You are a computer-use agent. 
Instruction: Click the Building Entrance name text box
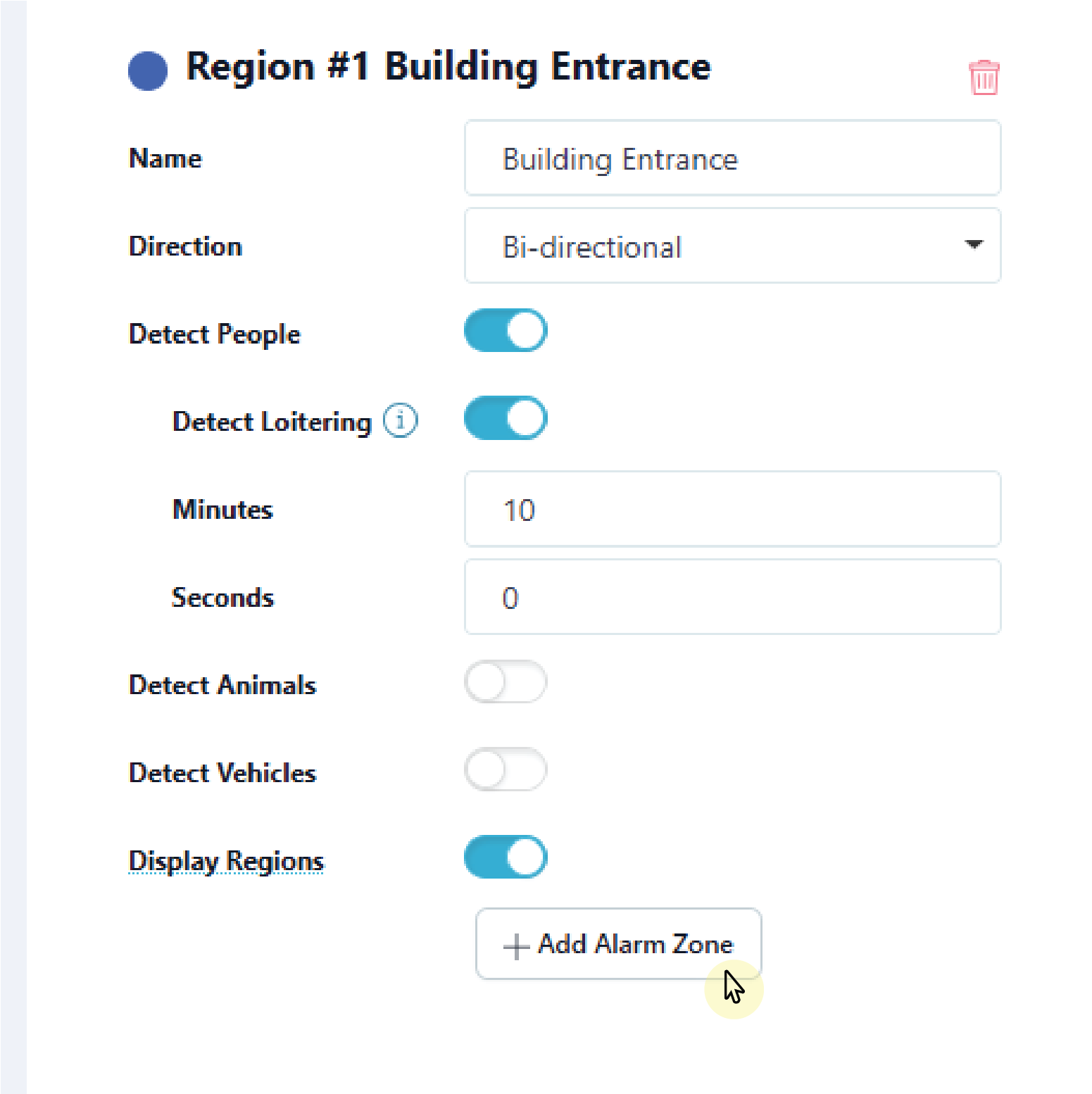point(732,158)
